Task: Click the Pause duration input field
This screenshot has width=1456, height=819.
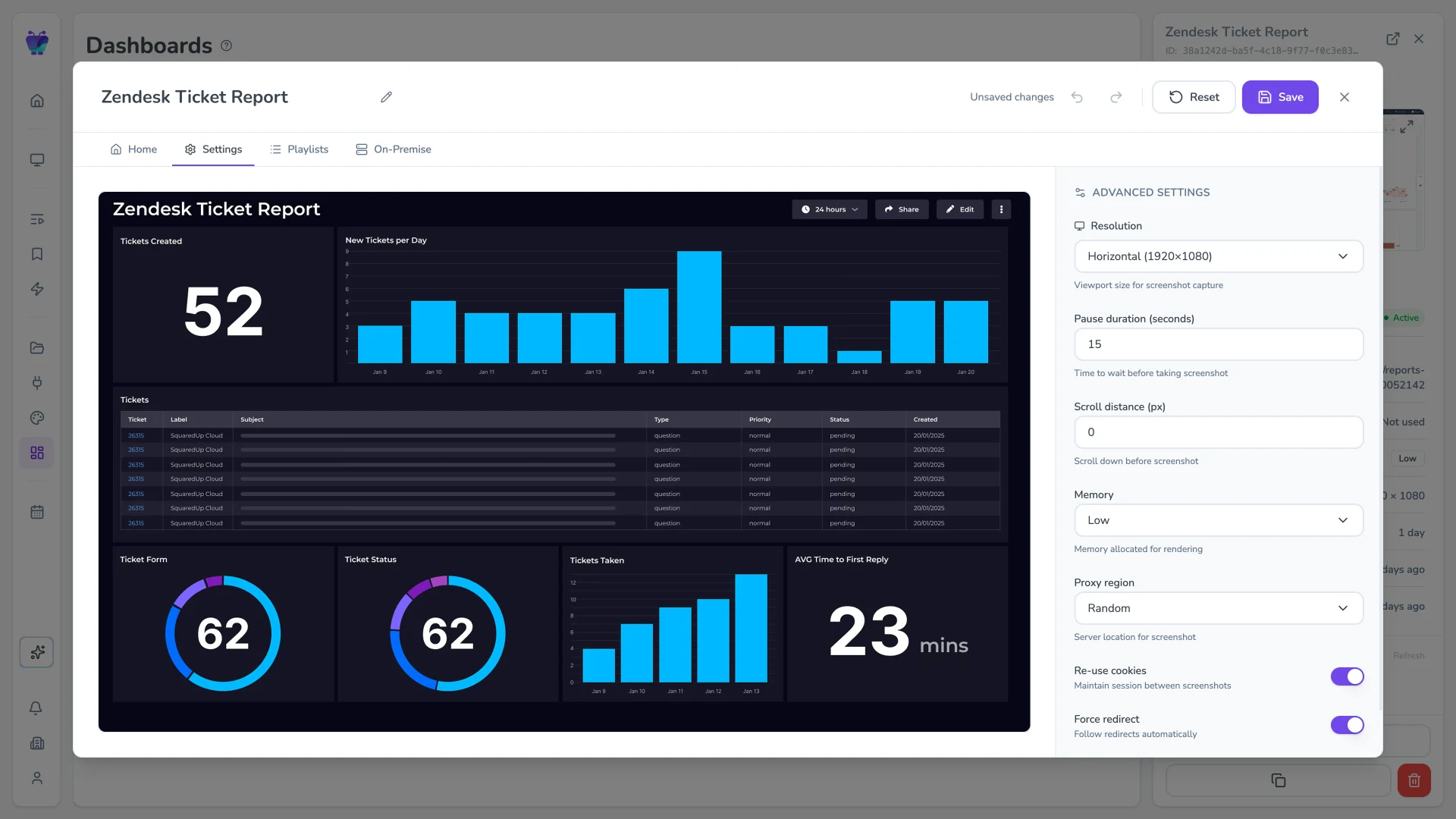Action: tap(1219, 344)
